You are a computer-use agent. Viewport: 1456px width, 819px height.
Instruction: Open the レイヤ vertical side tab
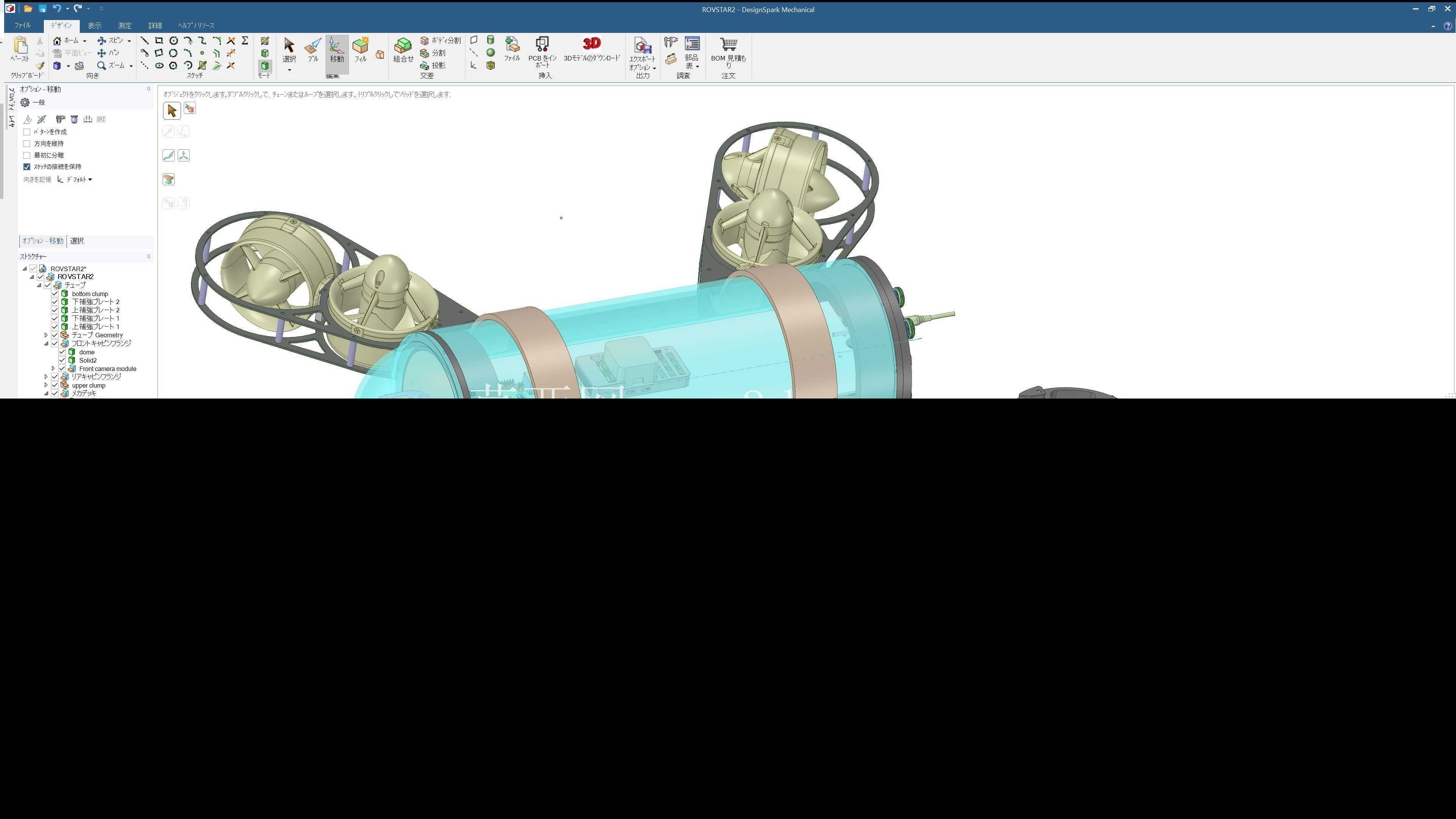pyautogui.click(x=11, y=121)
